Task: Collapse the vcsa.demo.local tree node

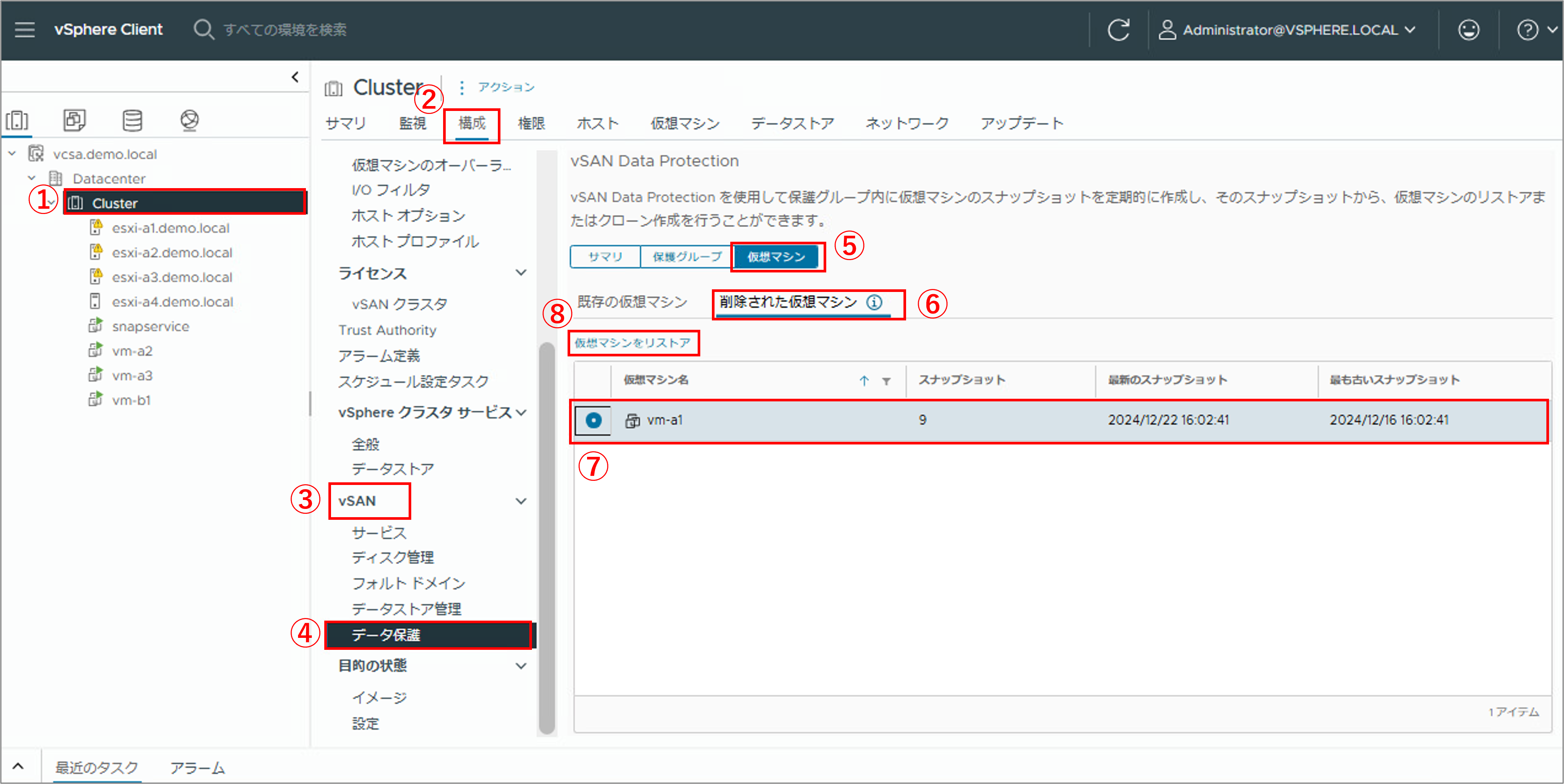Action: coord(12,154)
